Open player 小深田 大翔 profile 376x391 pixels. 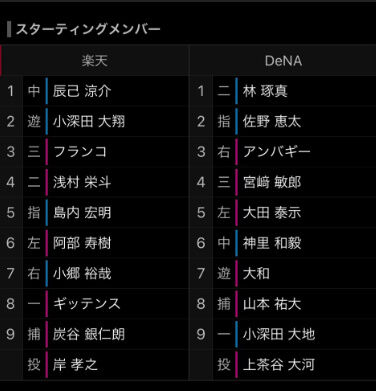coord(89,121)
